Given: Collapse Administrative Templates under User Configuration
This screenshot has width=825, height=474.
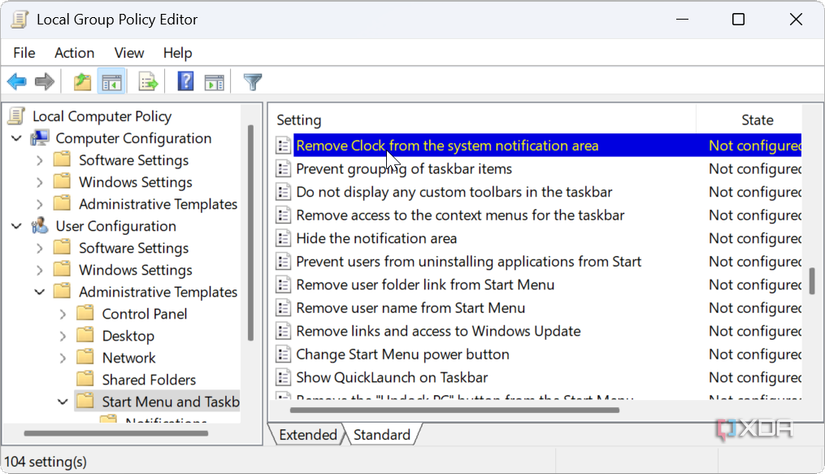Looking at the screenshot, I should (x=40, y=292).
